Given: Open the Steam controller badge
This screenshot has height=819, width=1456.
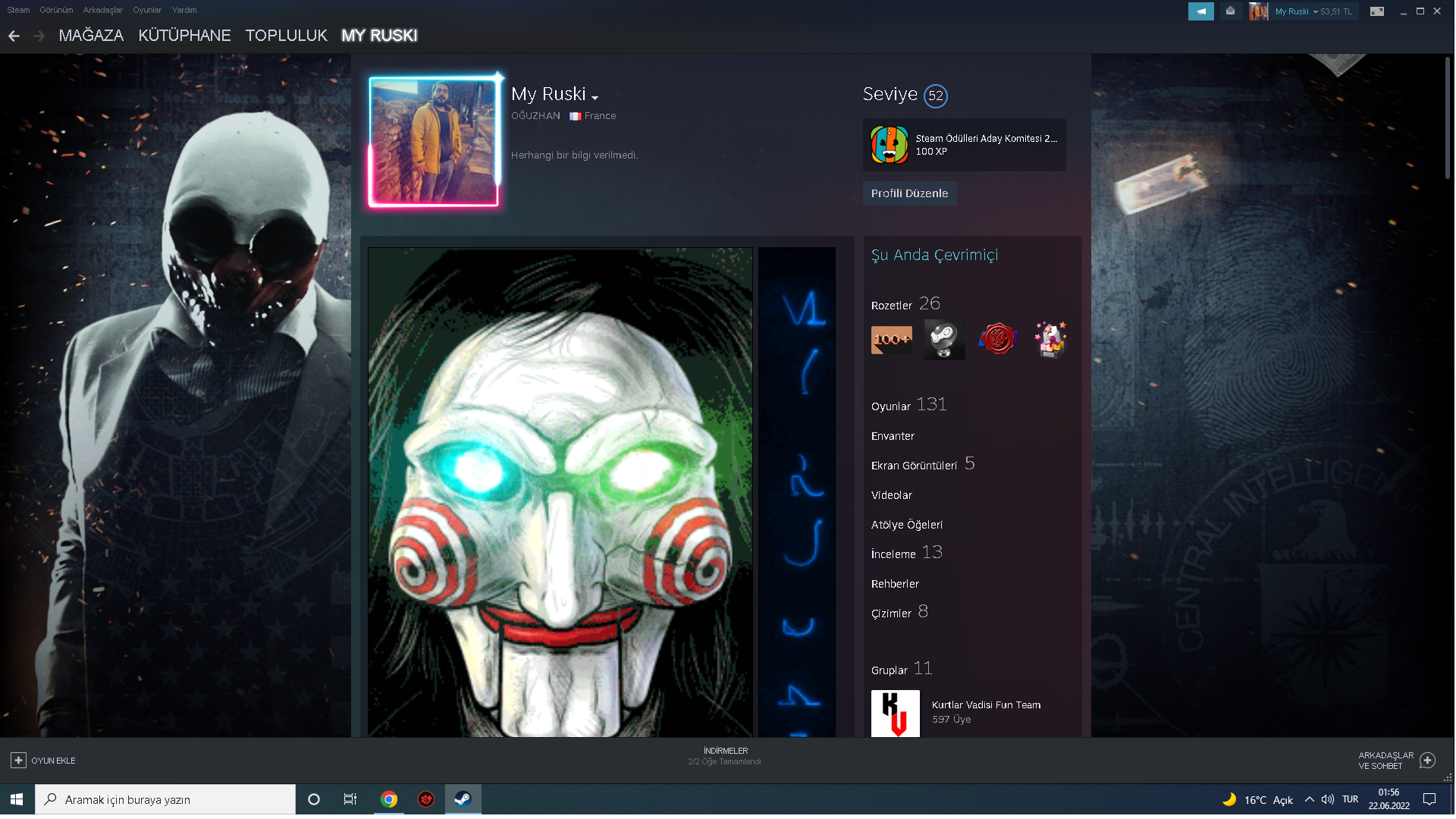Looking at the screenshot, I should click(944, 340).
